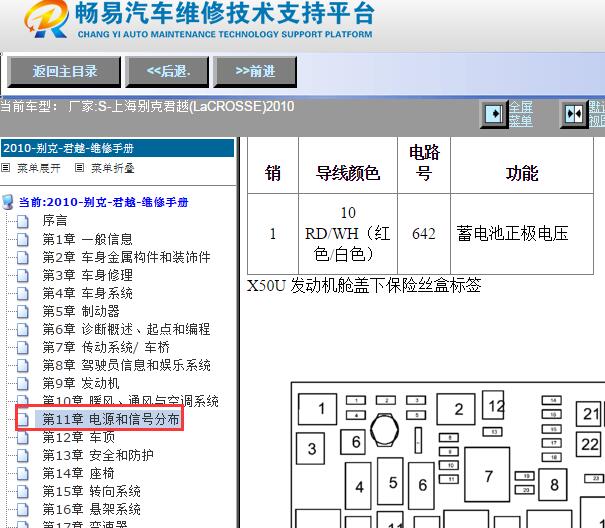605x528 pixels.
Task: Open 第6章 诊断概述、起点和编程
Action: (127, 329)
